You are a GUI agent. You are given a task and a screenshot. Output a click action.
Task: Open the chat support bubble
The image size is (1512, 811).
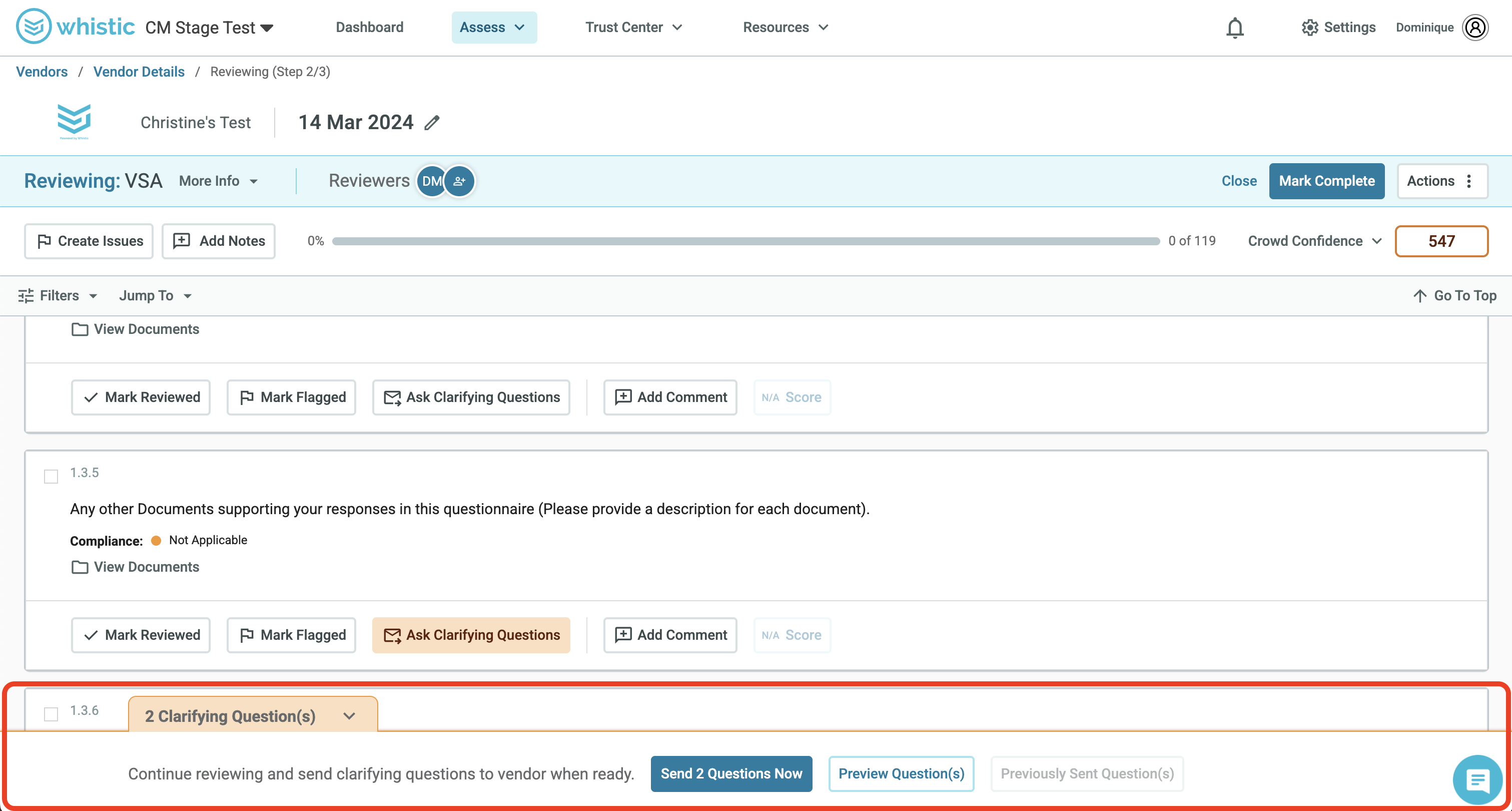(1477, 780)
